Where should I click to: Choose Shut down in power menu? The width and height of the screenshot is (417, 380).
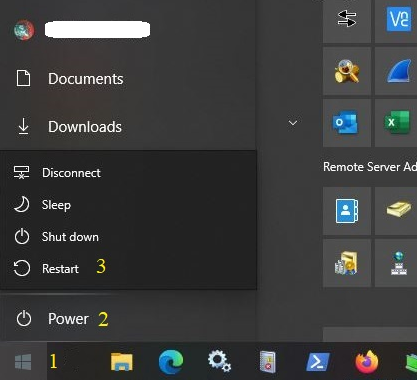128,237
